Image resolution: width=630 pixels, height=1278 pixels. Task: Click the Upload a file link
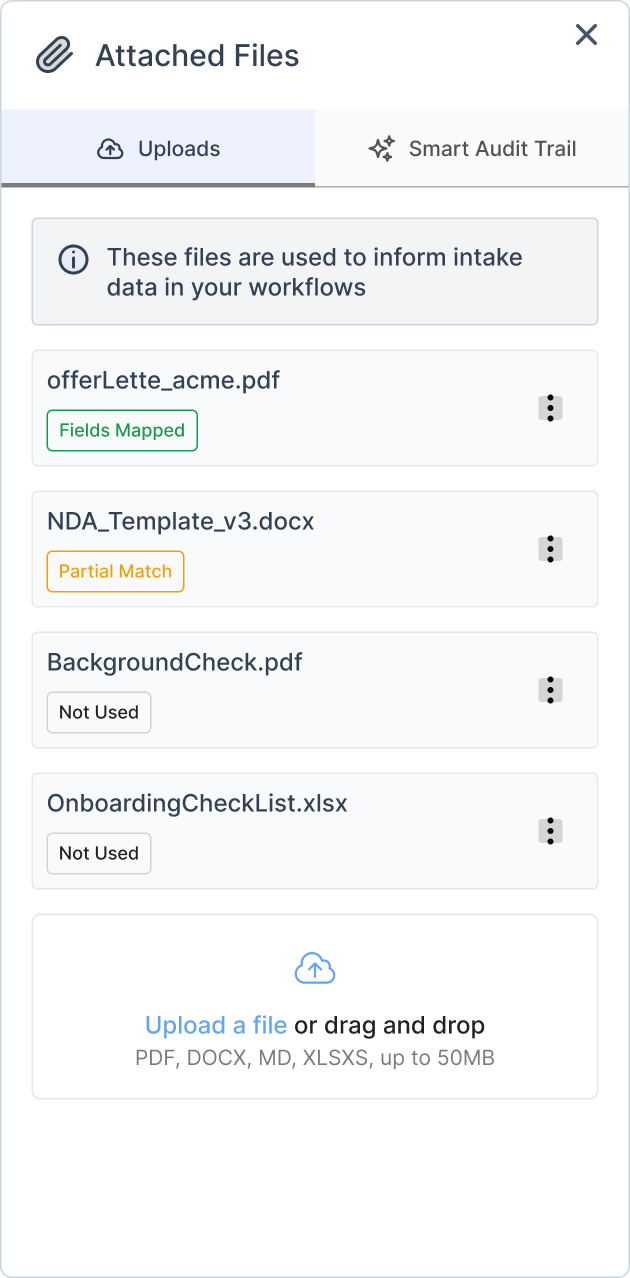[216, 1025]
